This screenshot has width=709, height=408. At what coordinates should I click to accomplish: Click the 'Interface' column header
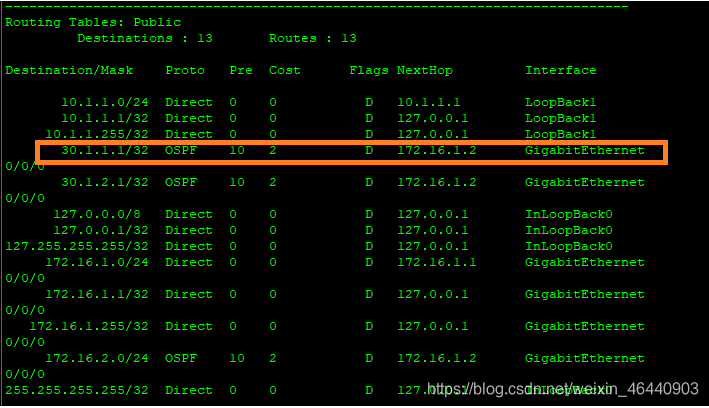(x=561, y=71)
